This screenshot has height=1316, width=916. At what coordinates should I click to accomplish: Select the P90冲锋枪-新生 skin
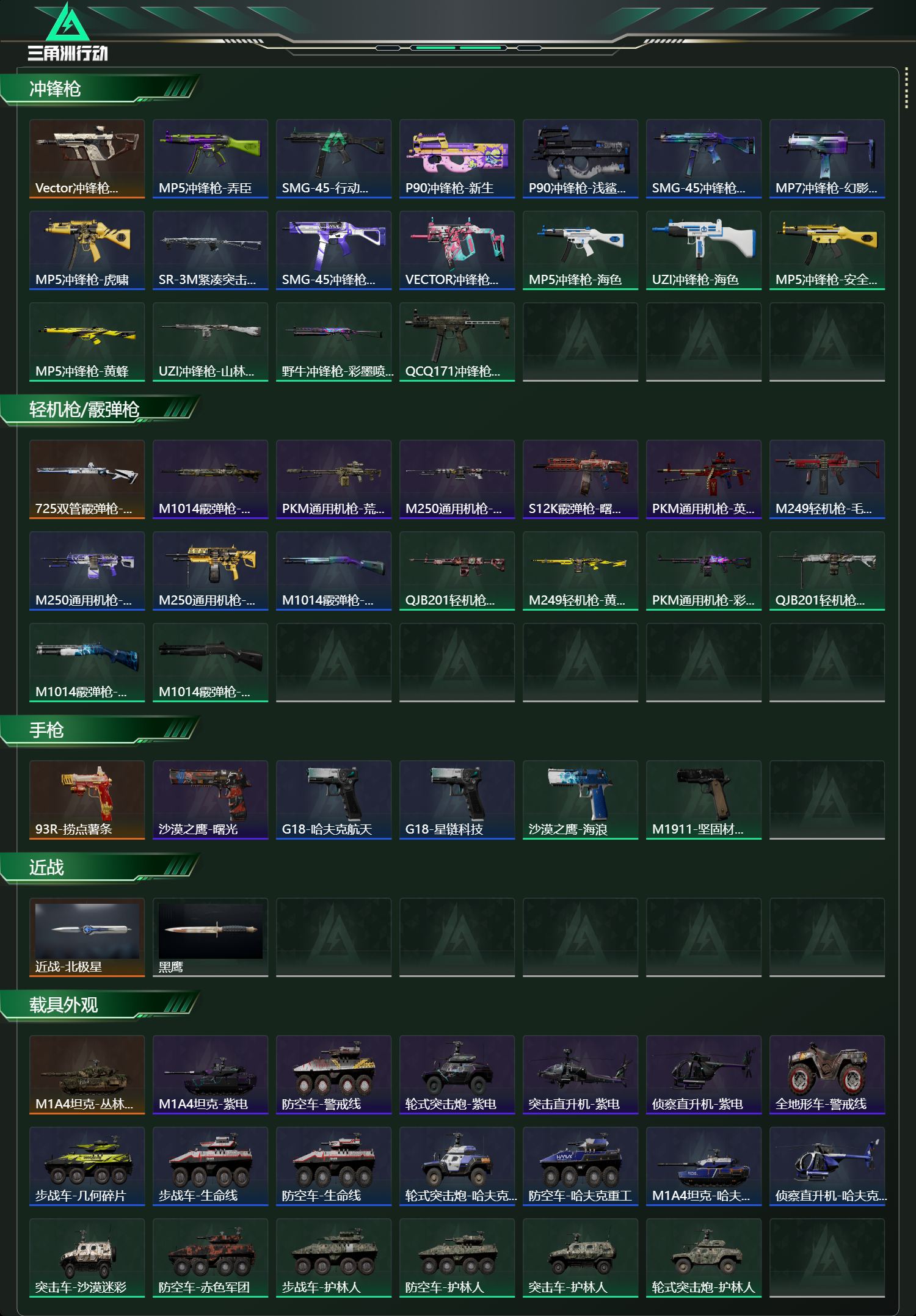pos(457,159)
